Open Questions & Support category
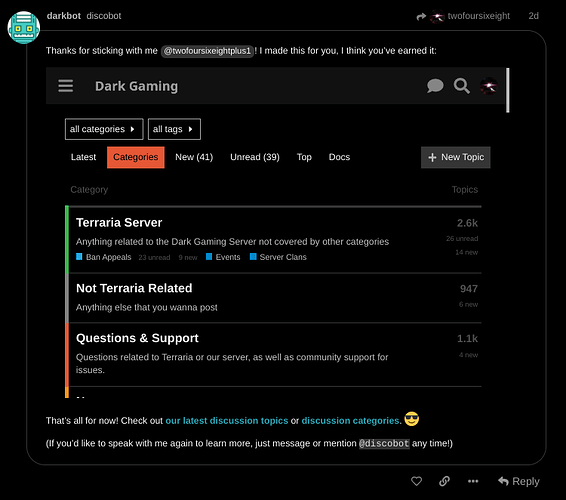Image resolution: width=566 pixels, height=500 pixels. pyautogui.click(x=137, y=338)
